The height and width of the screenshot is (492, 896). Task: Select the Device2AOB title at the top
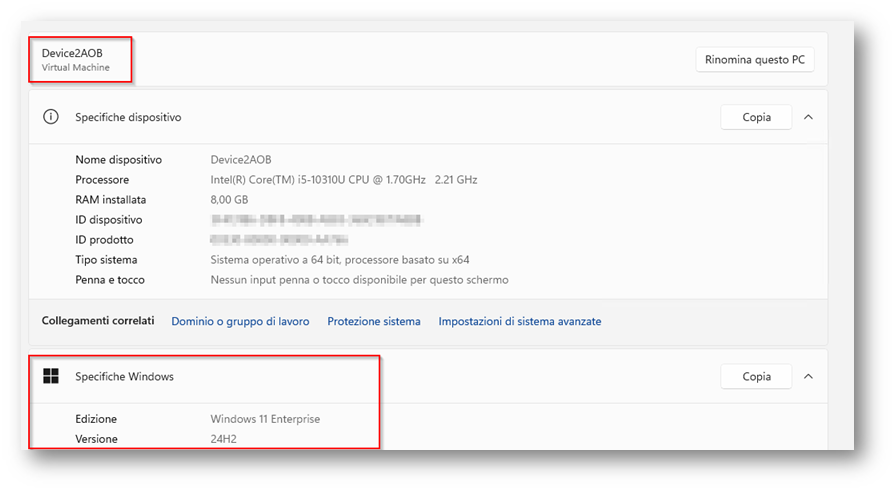click(x=72, y=53)
